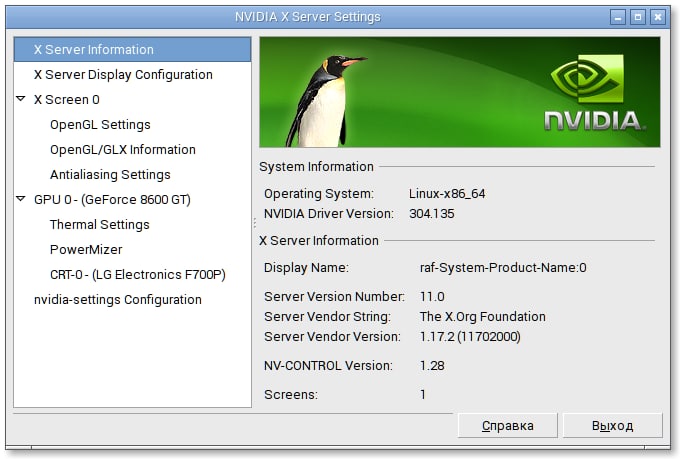Viewport: 680px width, 459px height.
Task: Click the Справка help button
Action: pyautogui.click(x=507, y=426)
